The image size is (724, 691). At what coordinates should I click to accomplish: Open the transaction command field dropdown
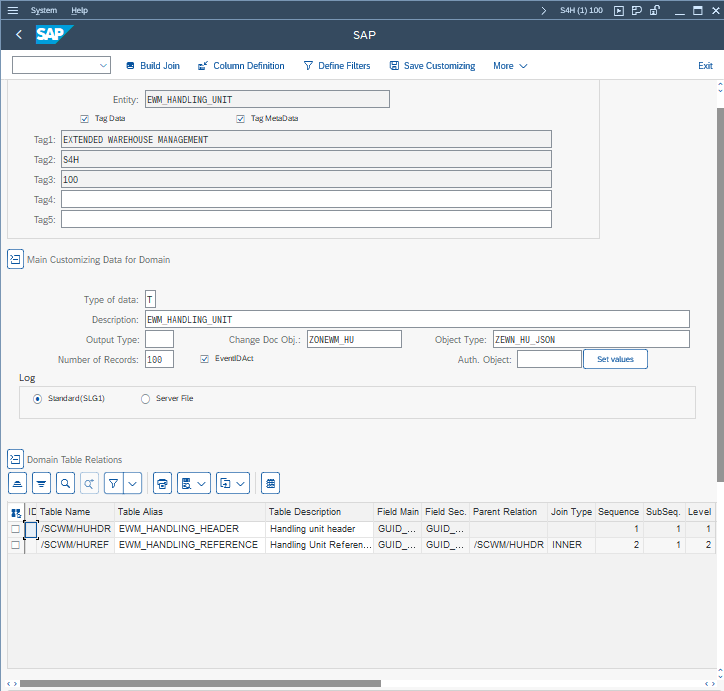tap(104, 66)
